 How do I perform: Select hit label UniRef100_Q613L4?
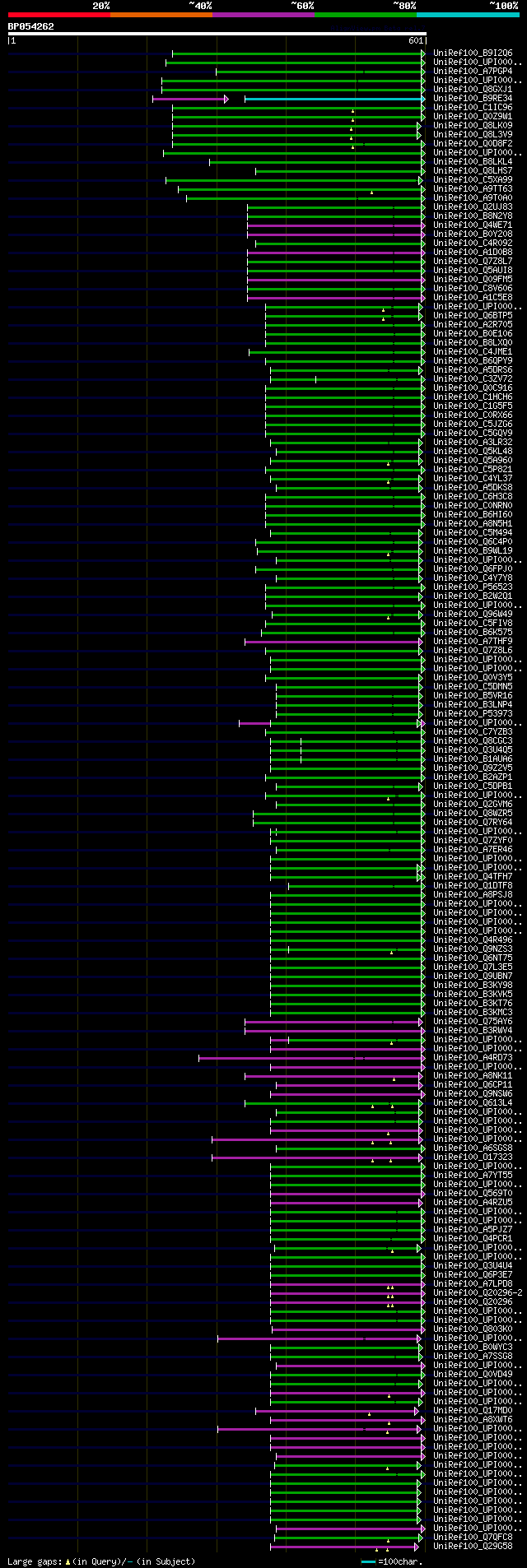(x=473, y=1102)
